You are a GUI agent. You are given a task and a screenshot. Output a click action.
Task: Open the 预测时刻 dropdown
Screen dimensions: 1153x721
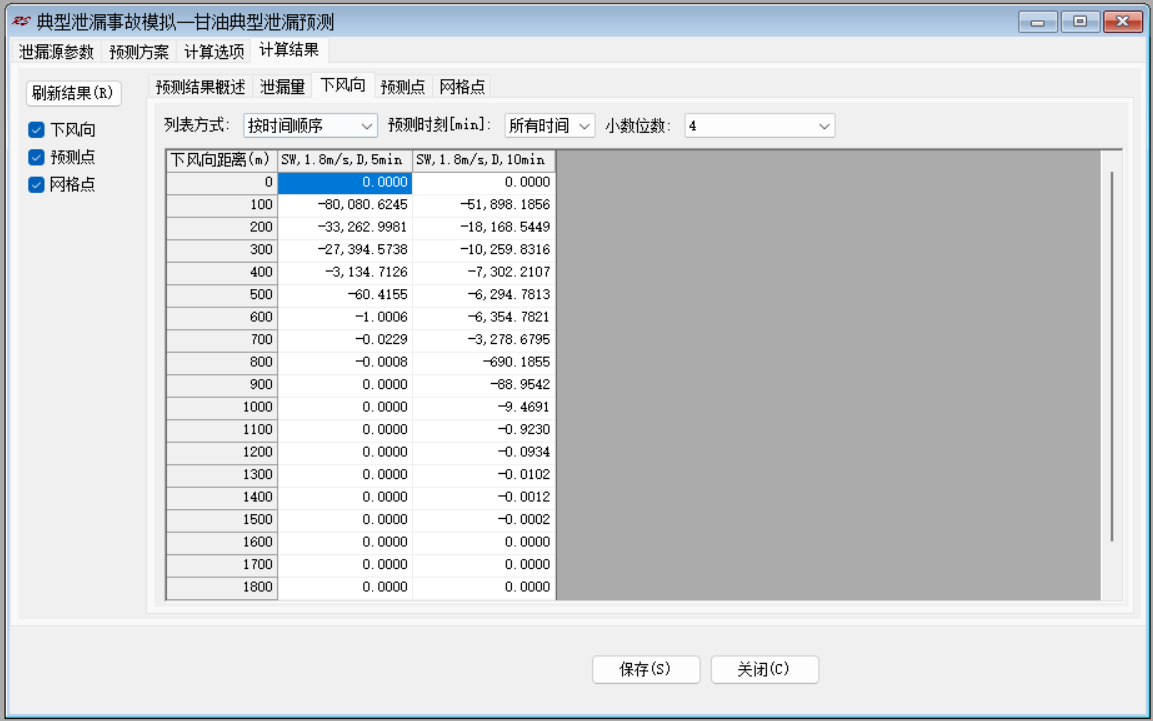click(x=549, y=126)
